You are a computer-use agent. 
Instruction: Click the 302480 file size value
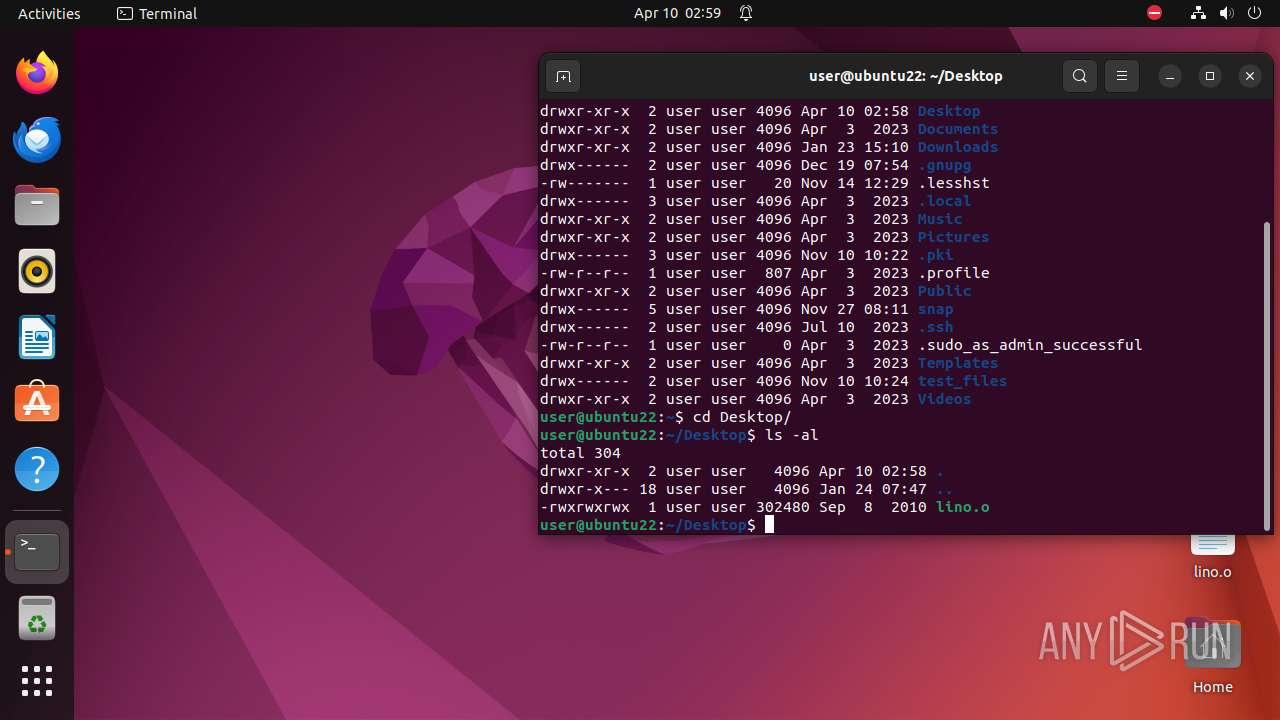tap(783, 507)
